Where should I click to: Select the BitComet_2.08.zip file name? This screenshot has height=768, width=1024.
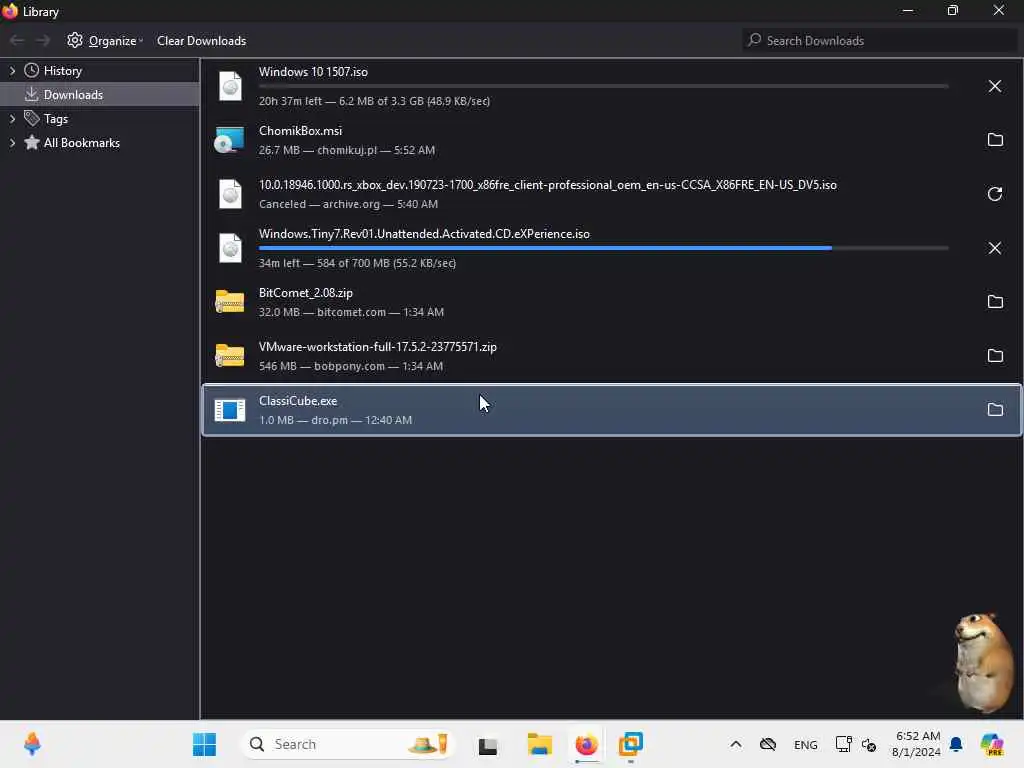pos(306,293)
